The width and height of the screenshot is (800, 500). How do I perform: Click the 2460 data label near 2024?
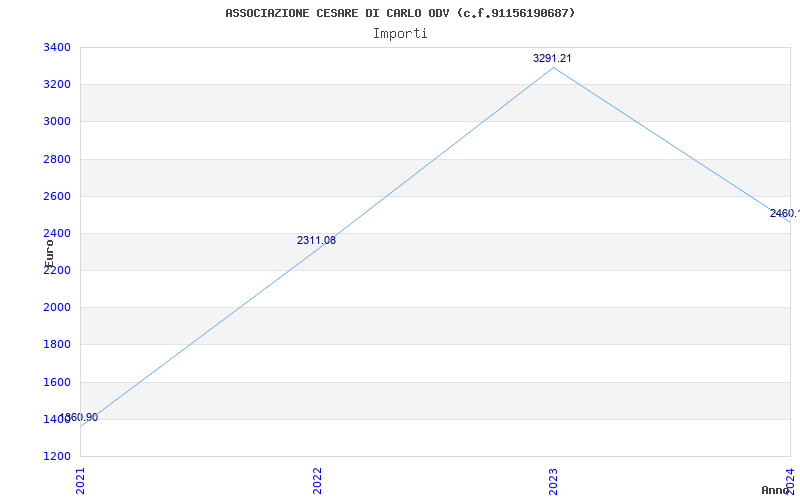pos(785,213)
